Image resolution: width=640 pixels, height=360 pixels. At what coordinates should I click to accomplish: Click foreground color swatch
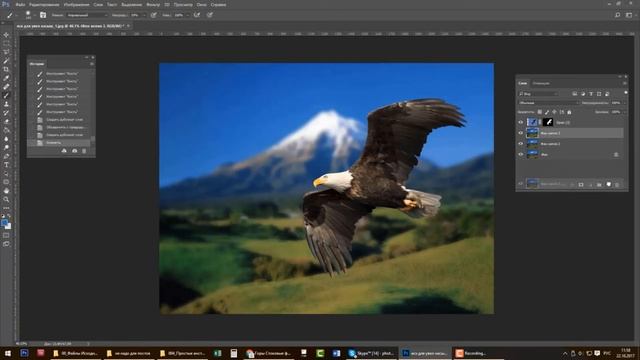coord(4,223)
